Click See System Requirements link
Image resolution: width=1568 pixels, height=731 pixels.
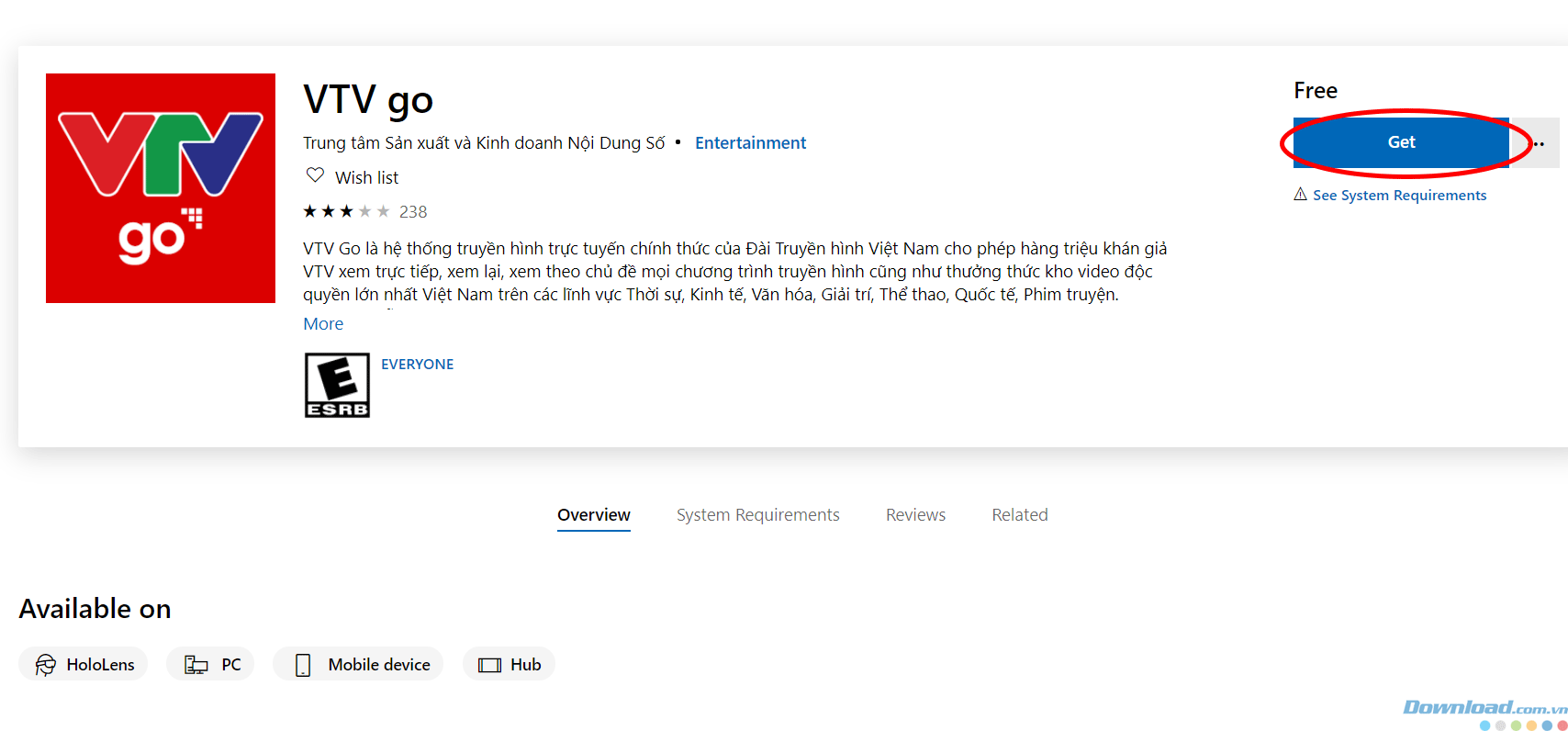click(1399, 196)
